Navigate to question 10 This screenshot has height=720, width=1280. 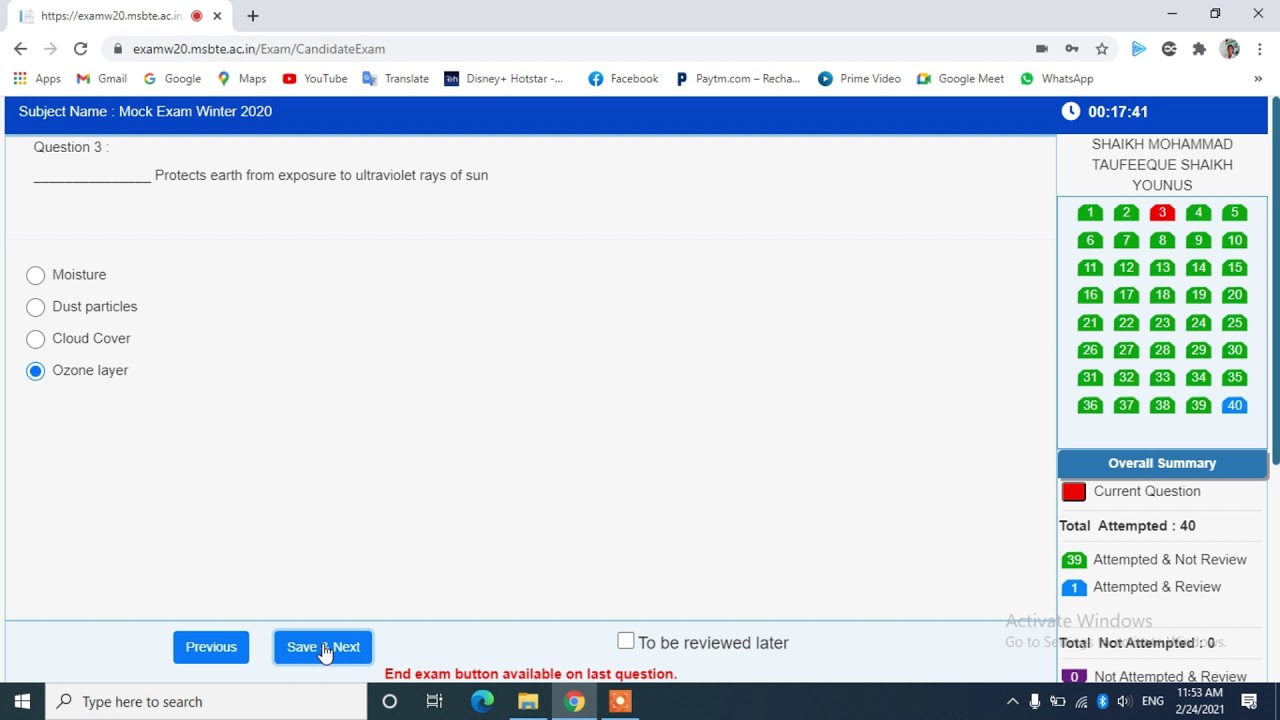pos(1234,240)
